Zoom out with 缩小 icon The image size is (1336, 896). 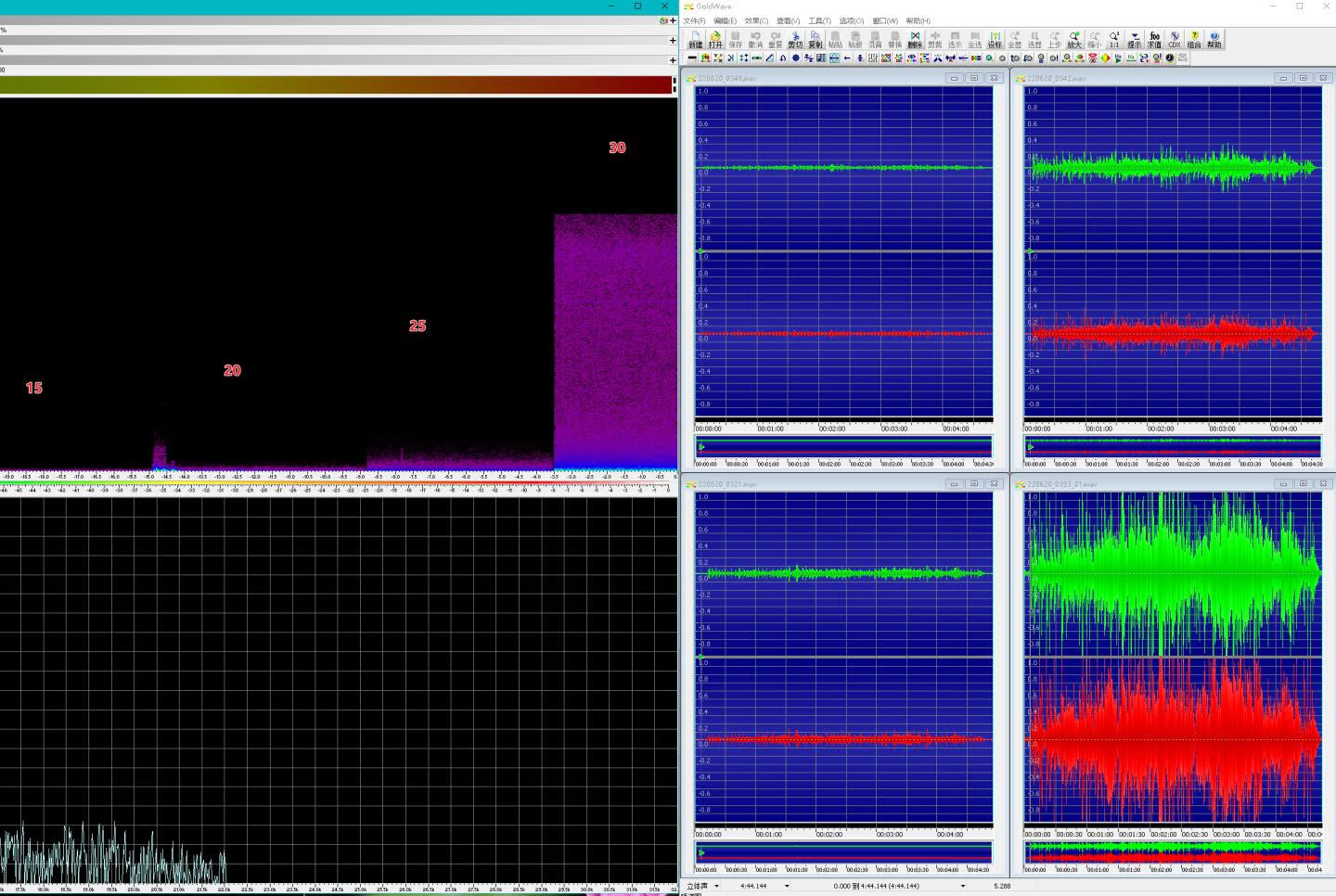(x=1094, y=40)
